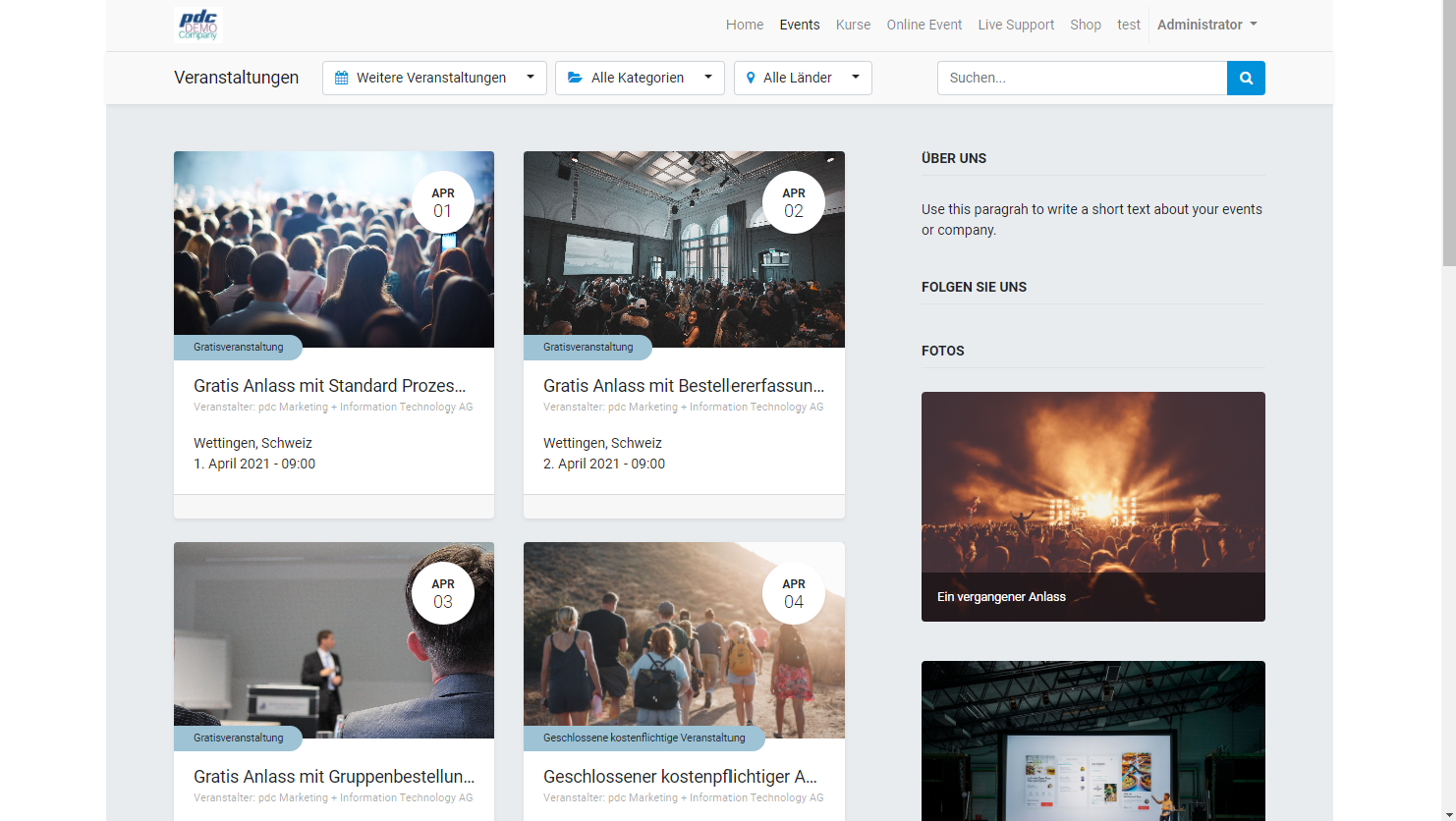
Task: Click the APR 01 date badge
Action: 443,202
